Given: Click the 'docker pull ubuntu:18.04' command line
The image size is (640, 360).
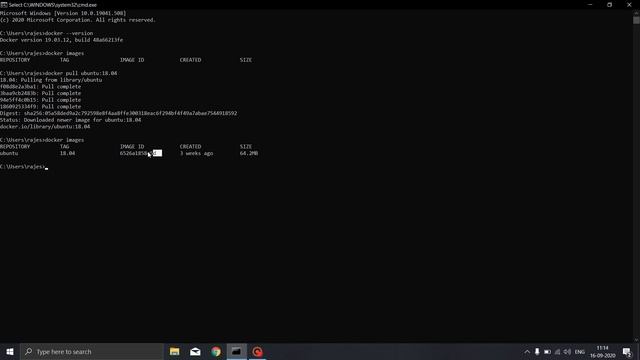Looking at the screenshot, I should 58,73.
